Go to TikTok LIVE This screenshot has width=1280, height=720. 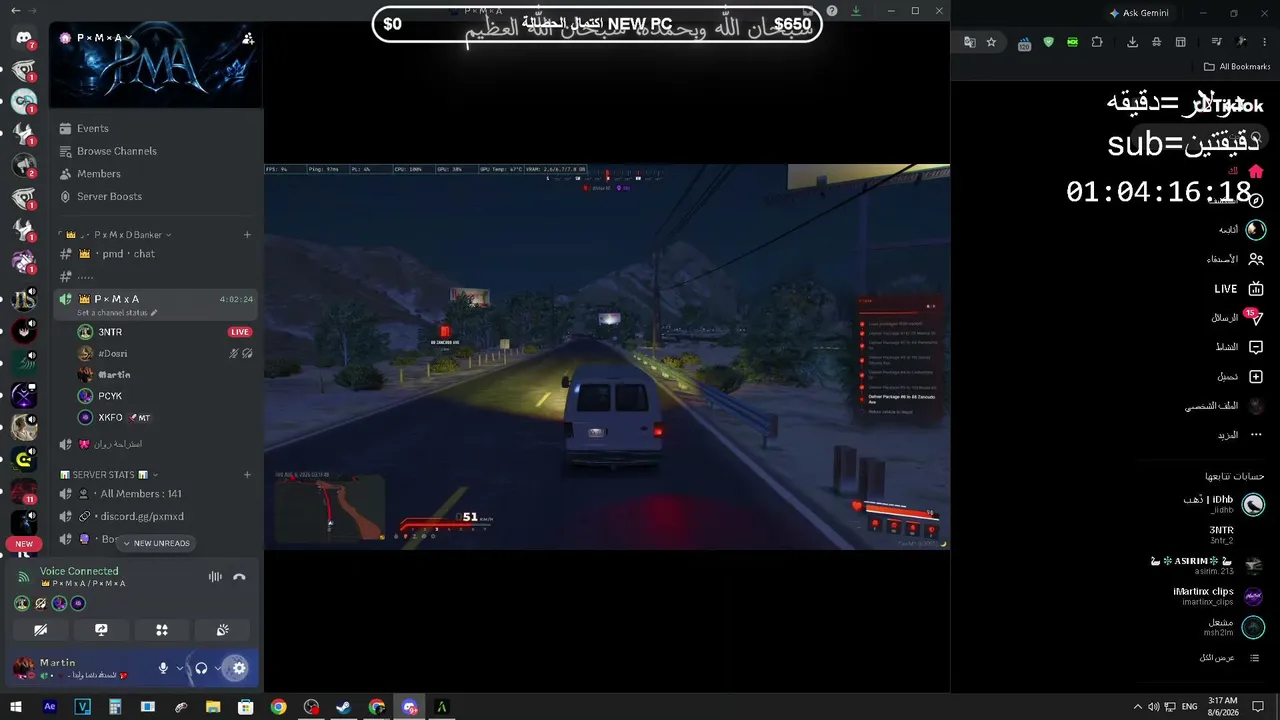tap(1239, 289)
